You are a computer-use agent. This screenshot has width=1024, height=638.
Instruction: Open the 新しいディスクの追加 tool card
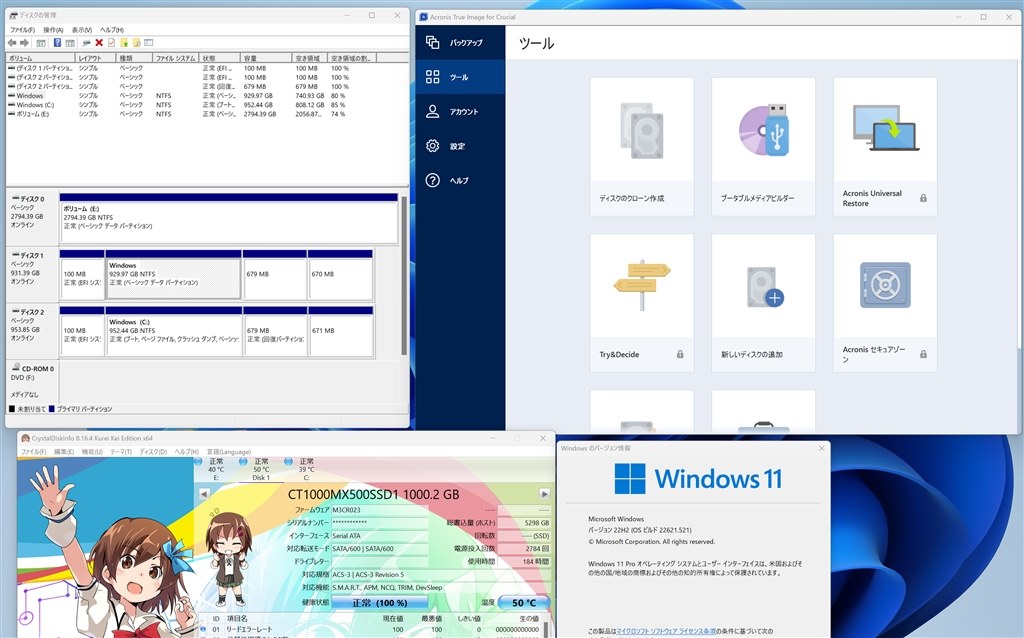pyautogui.click(x=763, y=302)
